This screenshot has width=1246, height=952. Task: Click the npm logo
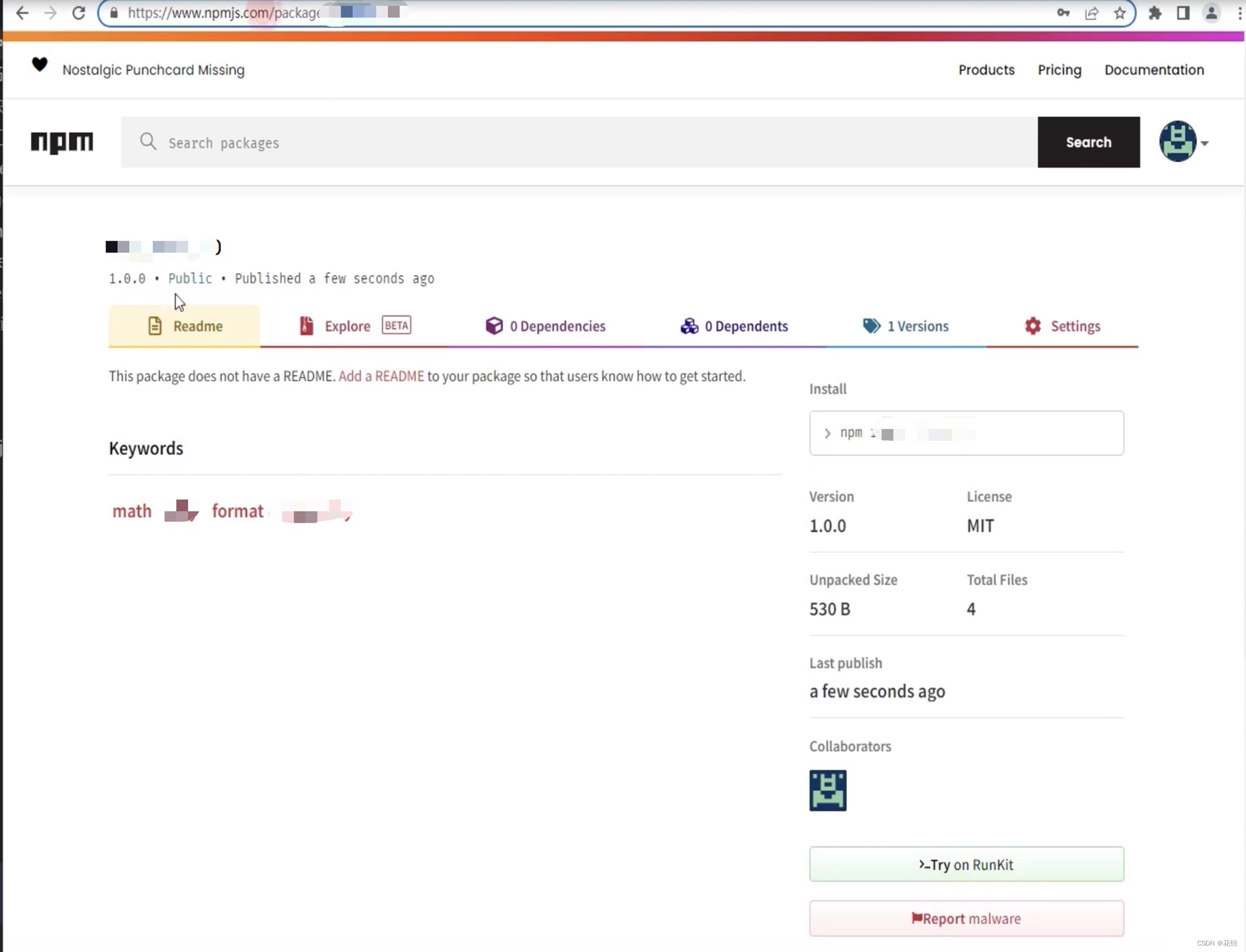coord(62,142)
